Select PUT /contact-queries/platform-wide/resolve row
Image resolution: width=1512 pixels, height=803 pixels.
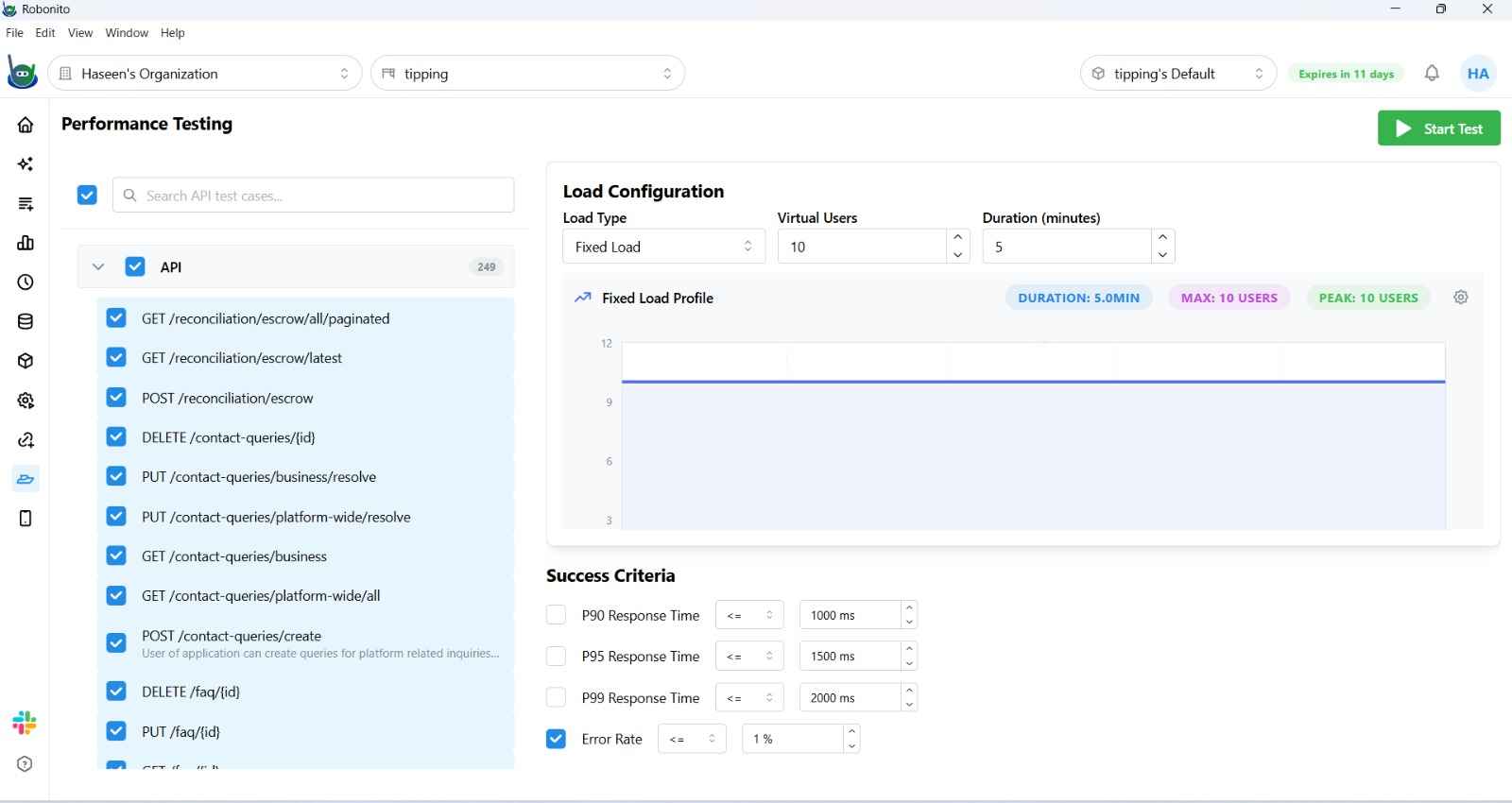click(305, 517)
